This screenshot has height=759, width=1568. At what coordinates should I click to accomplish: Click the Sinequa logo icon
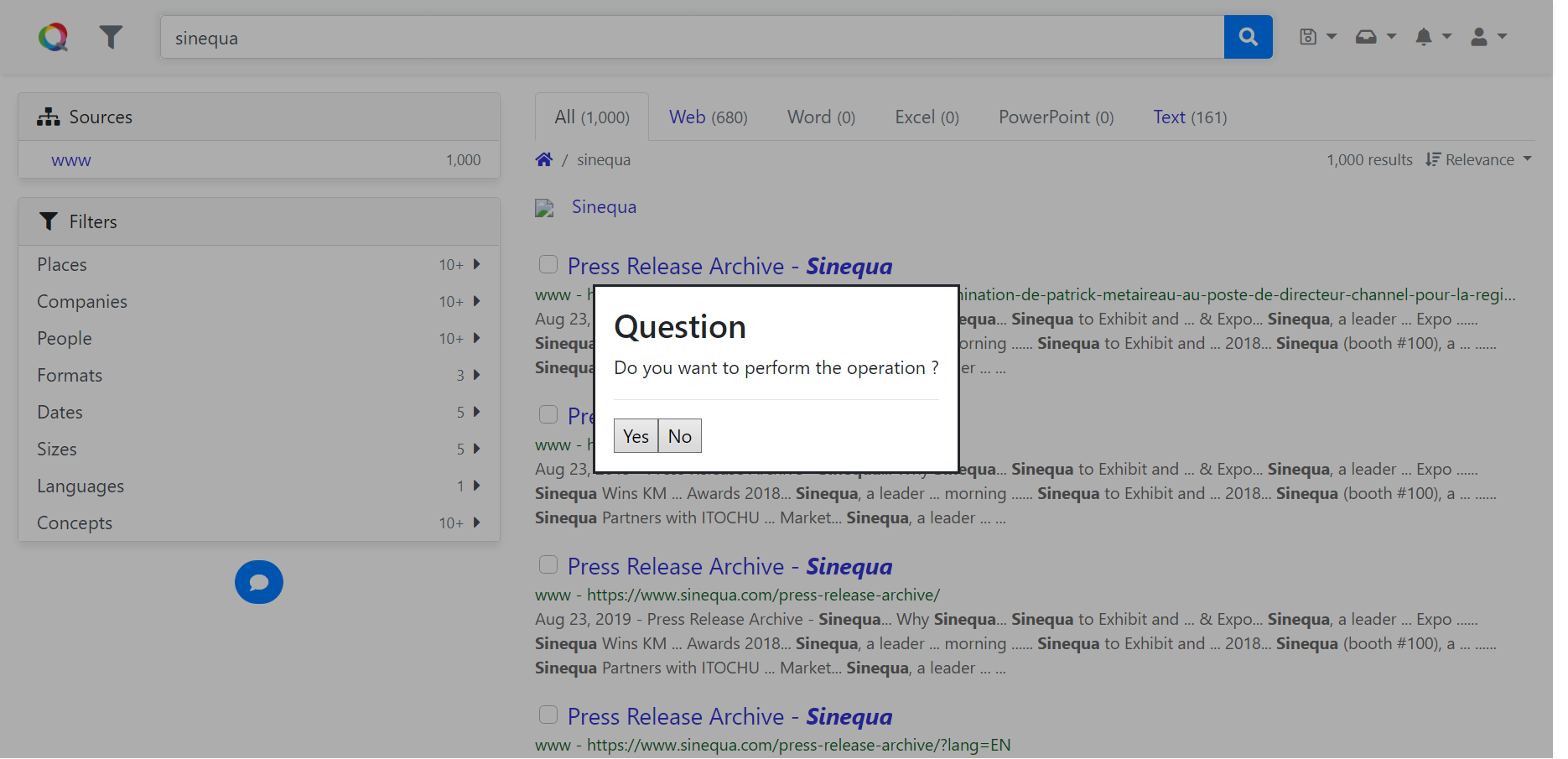point(53,37)
